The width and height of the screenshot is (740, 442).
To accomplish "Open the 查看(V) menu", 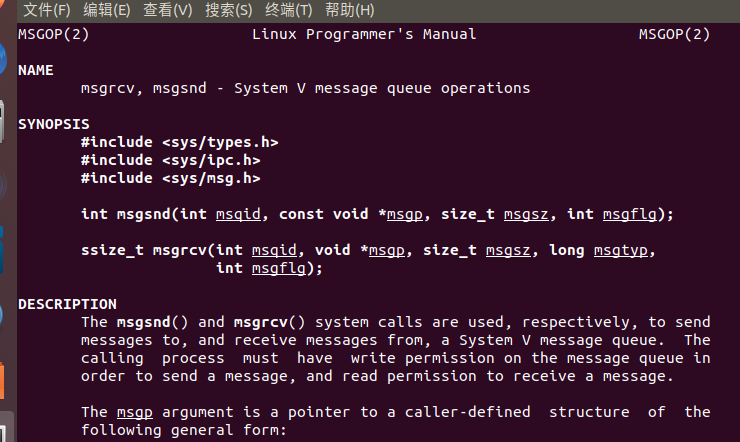I will click(168, 10).
